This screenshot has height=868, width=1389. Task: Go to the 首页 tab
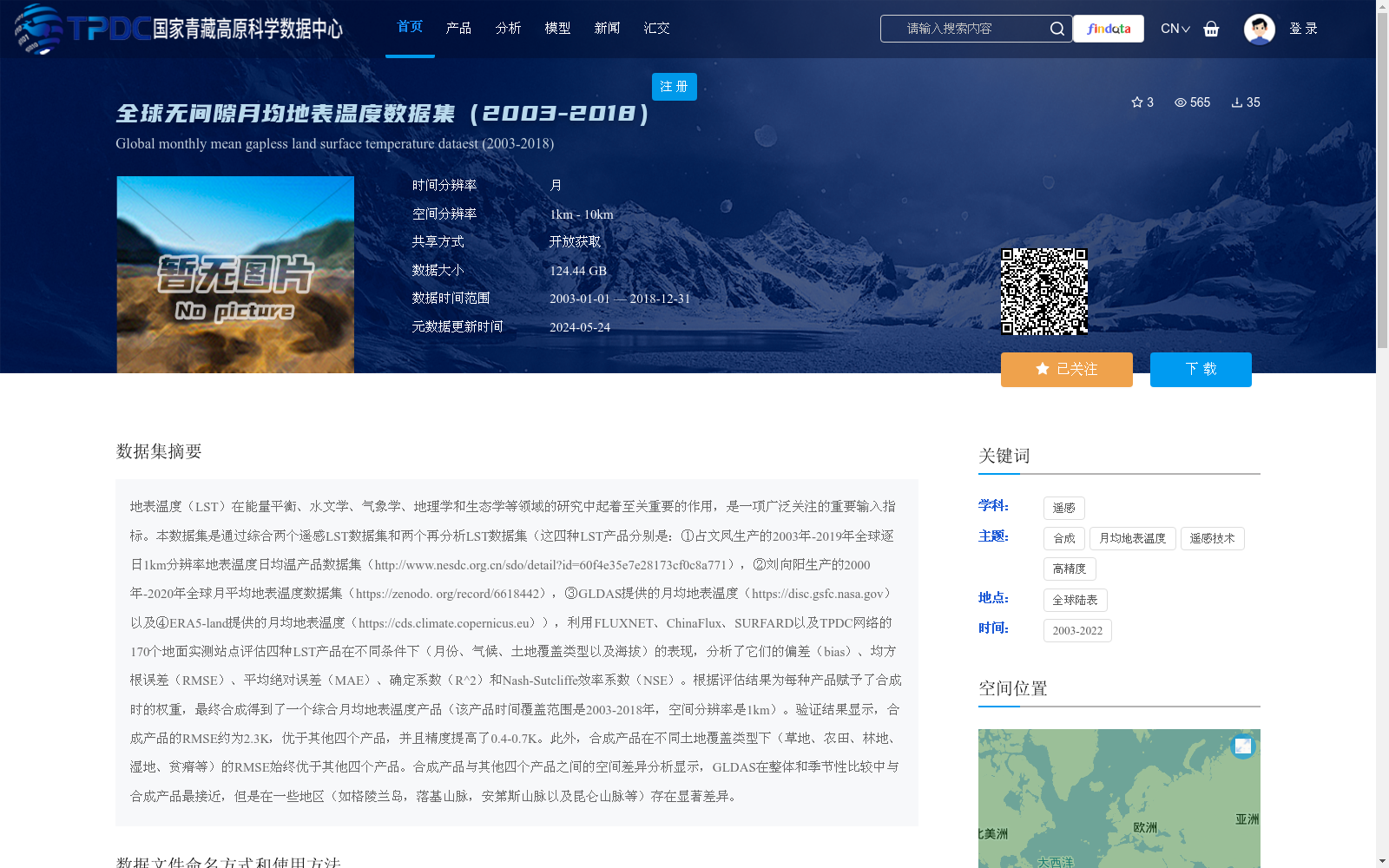410,27
